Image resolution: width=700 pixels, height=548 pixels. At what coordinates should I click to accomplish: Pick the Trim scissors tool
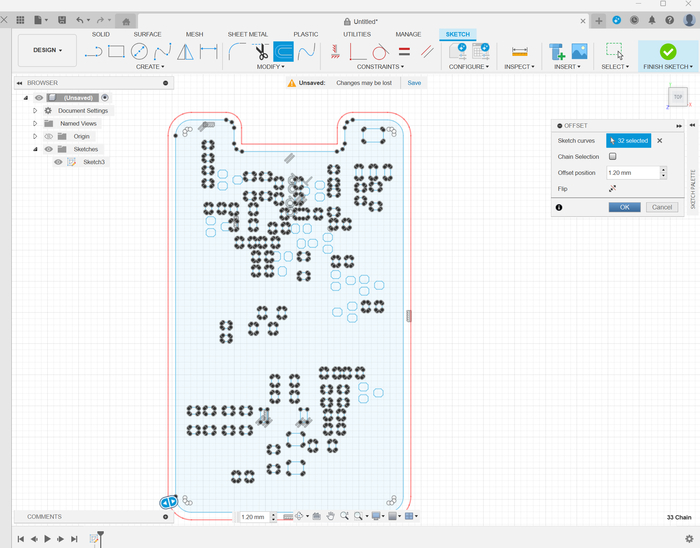click(261, 52)
